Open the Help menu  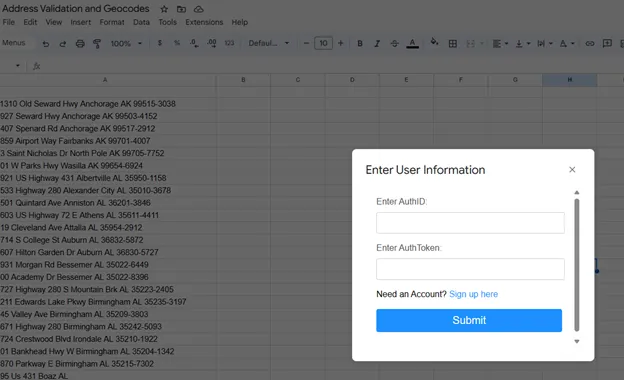point(240,22)
